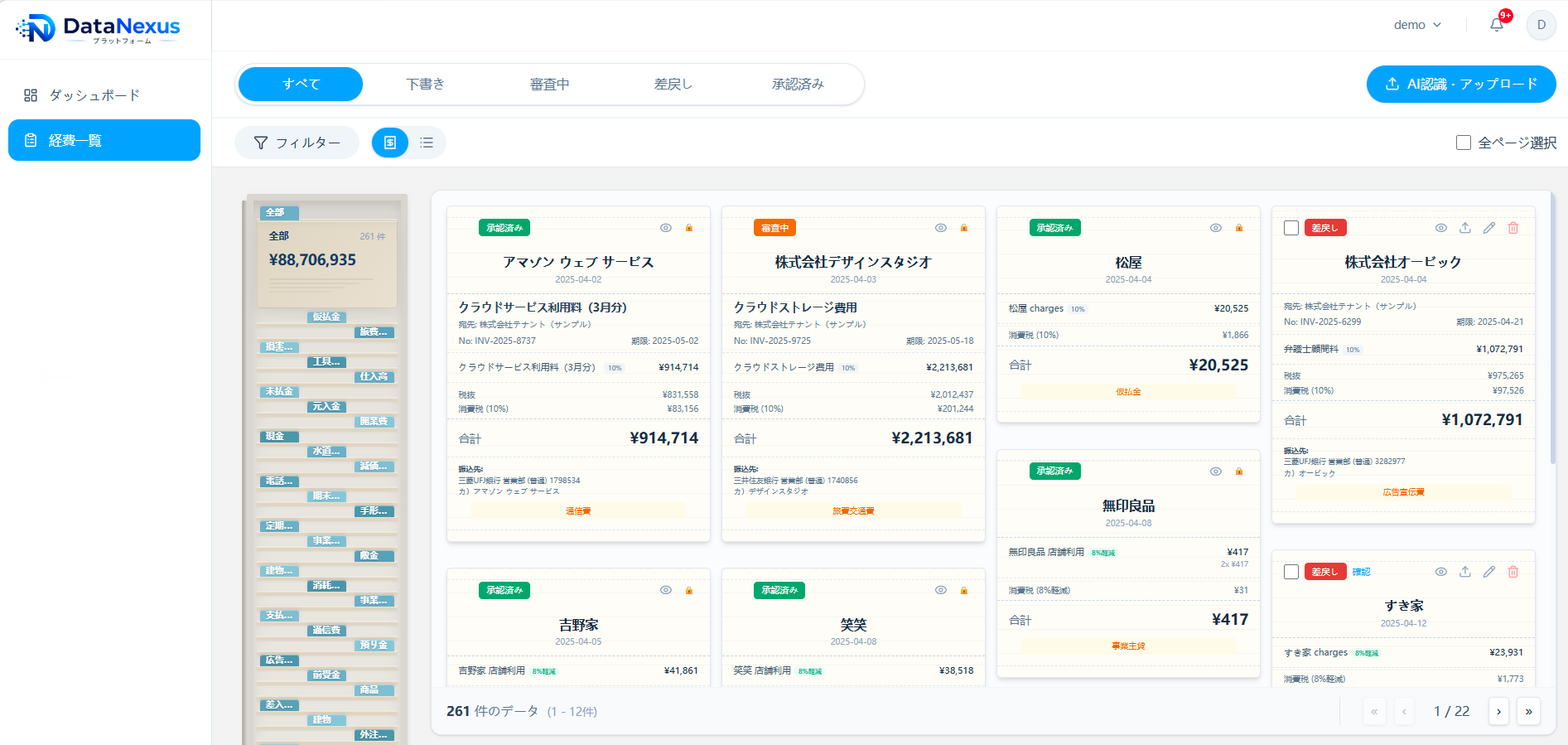Viewport: 1568px width, 745px height.
Task: Go to next page of results
Action: coord(1498,711)
